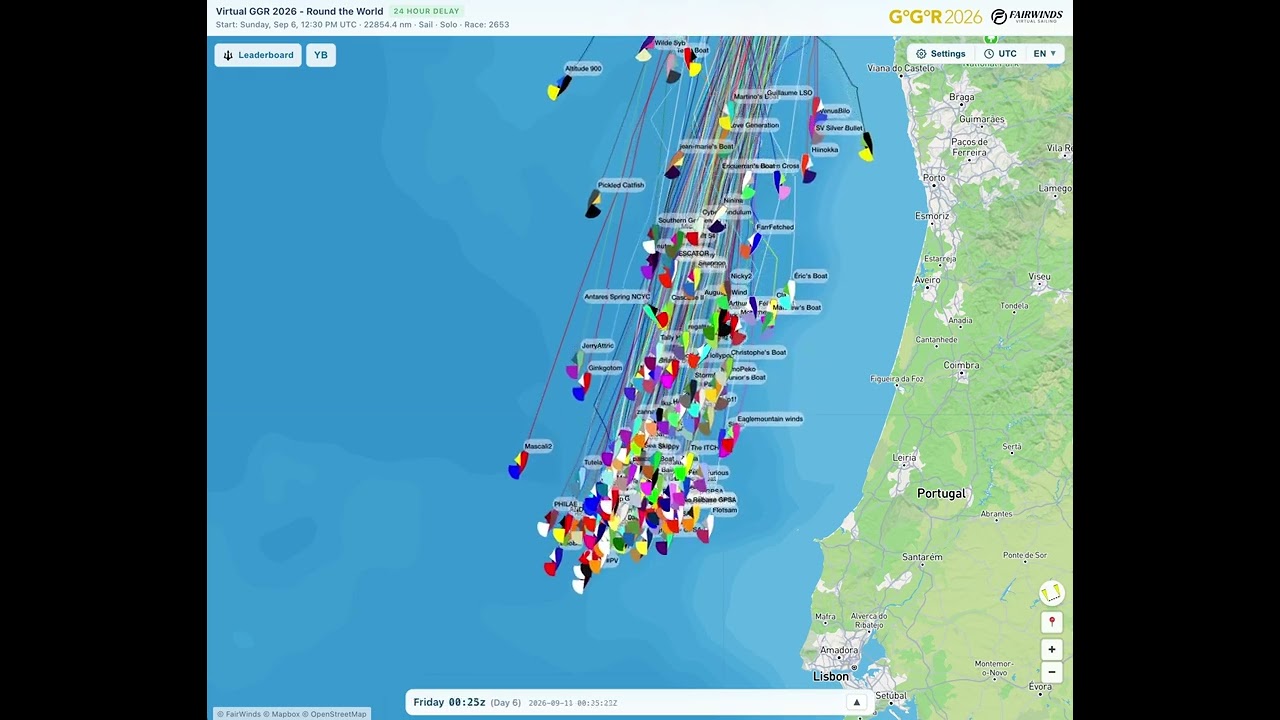This screenshot has height=720, width=1280.
Task: Click the Fairwinds Virtual Sailing logo
Action: (1027, 17)
